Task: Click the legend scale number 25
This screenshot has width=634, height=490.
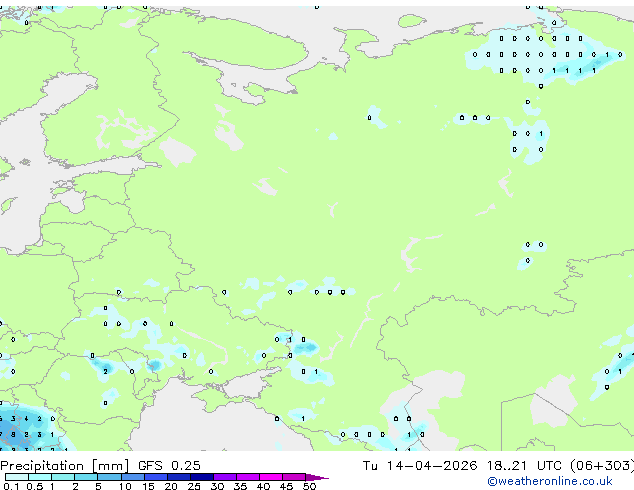Action: pos(194,486)
